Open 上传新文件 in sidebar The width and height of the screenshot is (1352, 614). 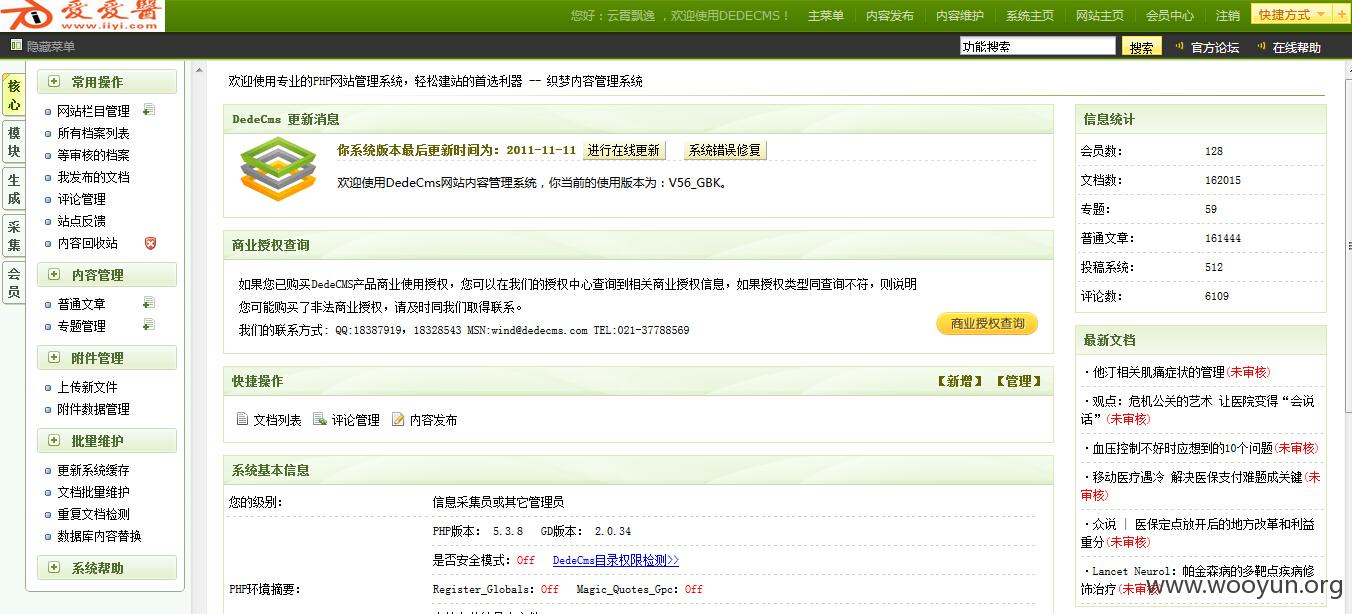(87, 387)
